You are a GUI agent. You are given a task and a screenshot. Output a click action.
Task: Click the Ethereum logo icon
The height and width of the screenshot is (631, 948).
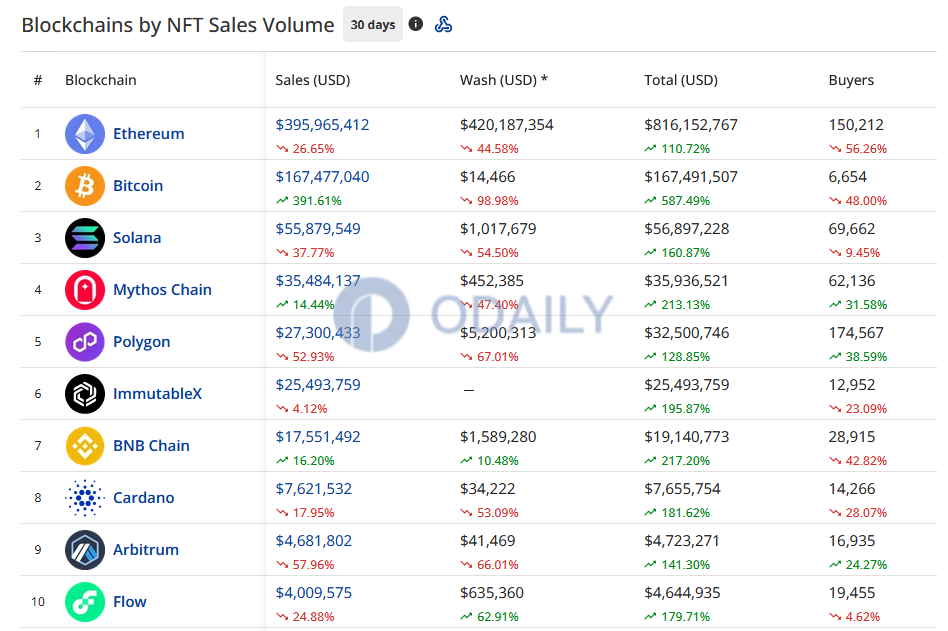tap(85, 134)
